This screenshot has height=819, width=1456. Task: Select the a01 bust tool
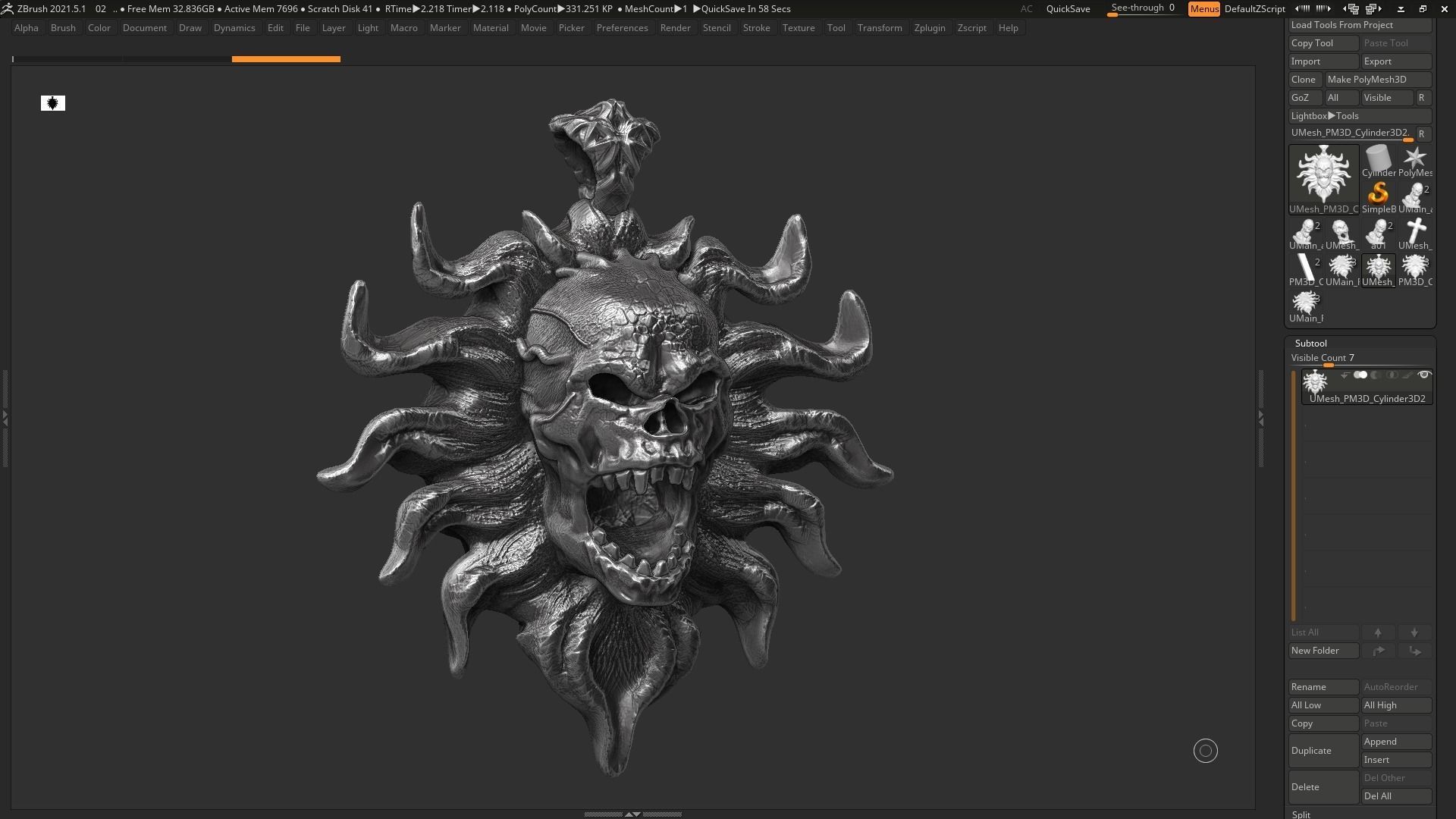point(1378,234)
